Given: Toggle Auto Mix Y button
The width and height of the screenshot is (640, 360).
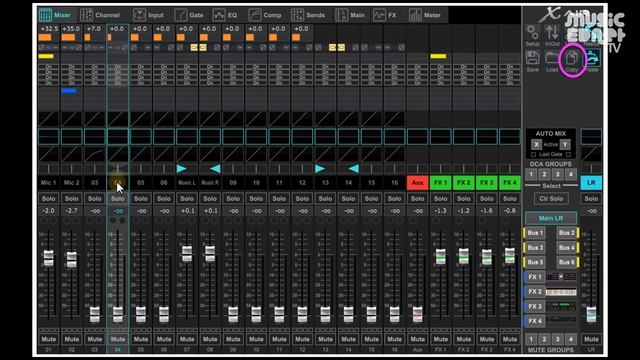Looking at the screenshot, I should click(565, 144).
